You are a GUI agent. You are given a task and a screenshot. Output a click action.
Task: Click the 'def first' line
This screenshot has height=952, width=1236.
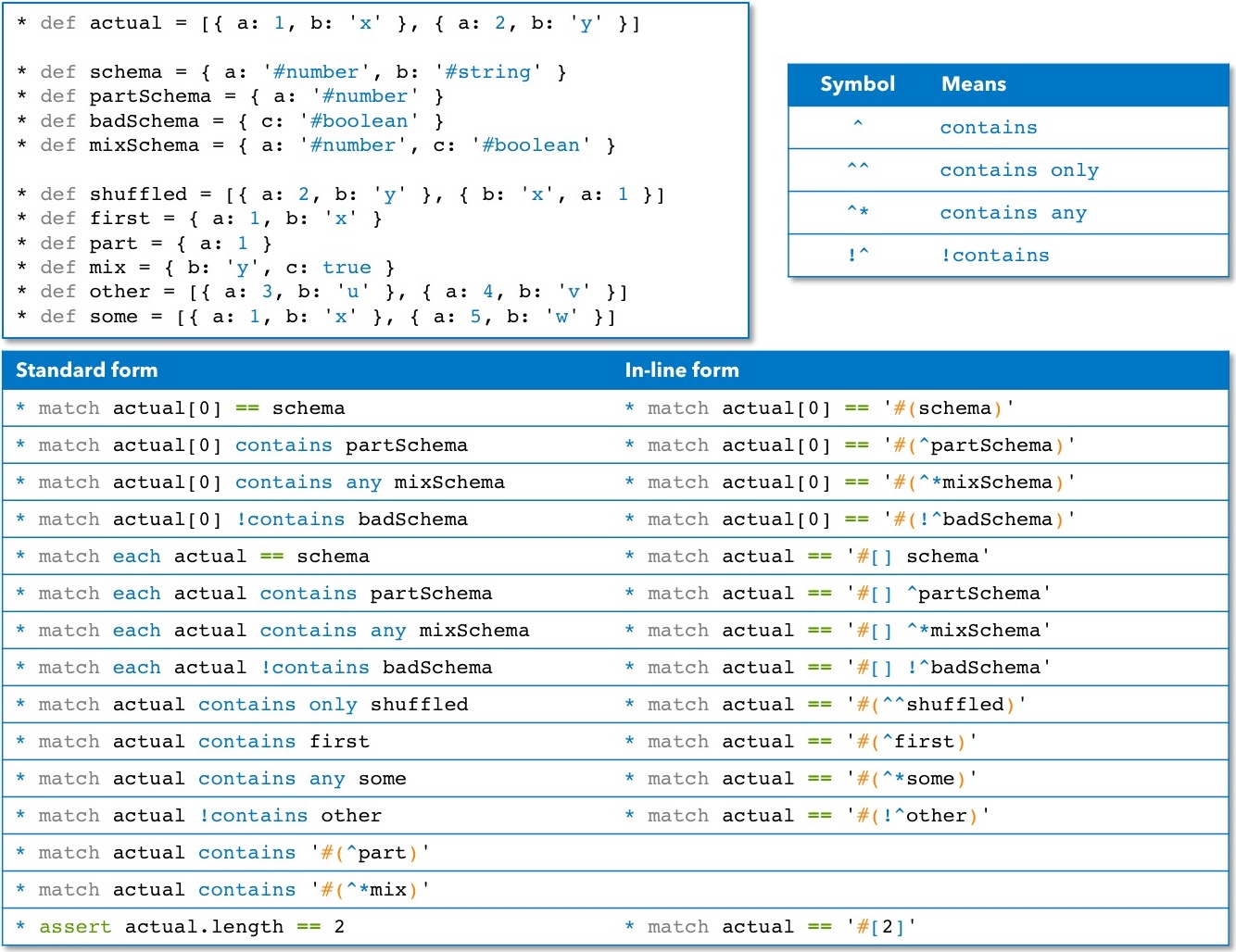click(200, 219)
